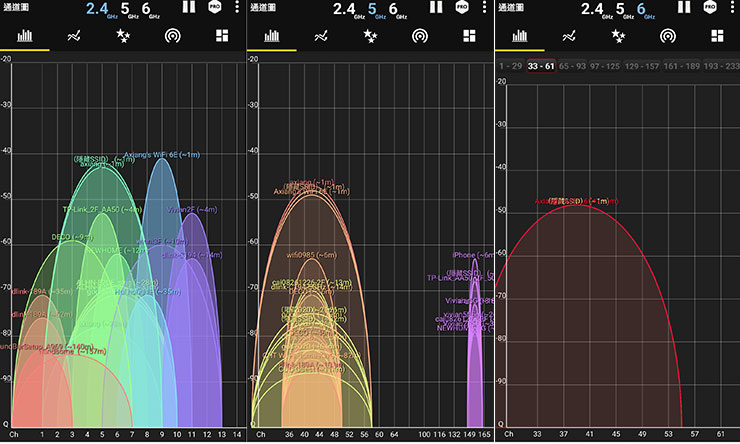
Task: Tap the "iPhone (~6m" label in 5 GHz graph
Action: pos(473,255)
